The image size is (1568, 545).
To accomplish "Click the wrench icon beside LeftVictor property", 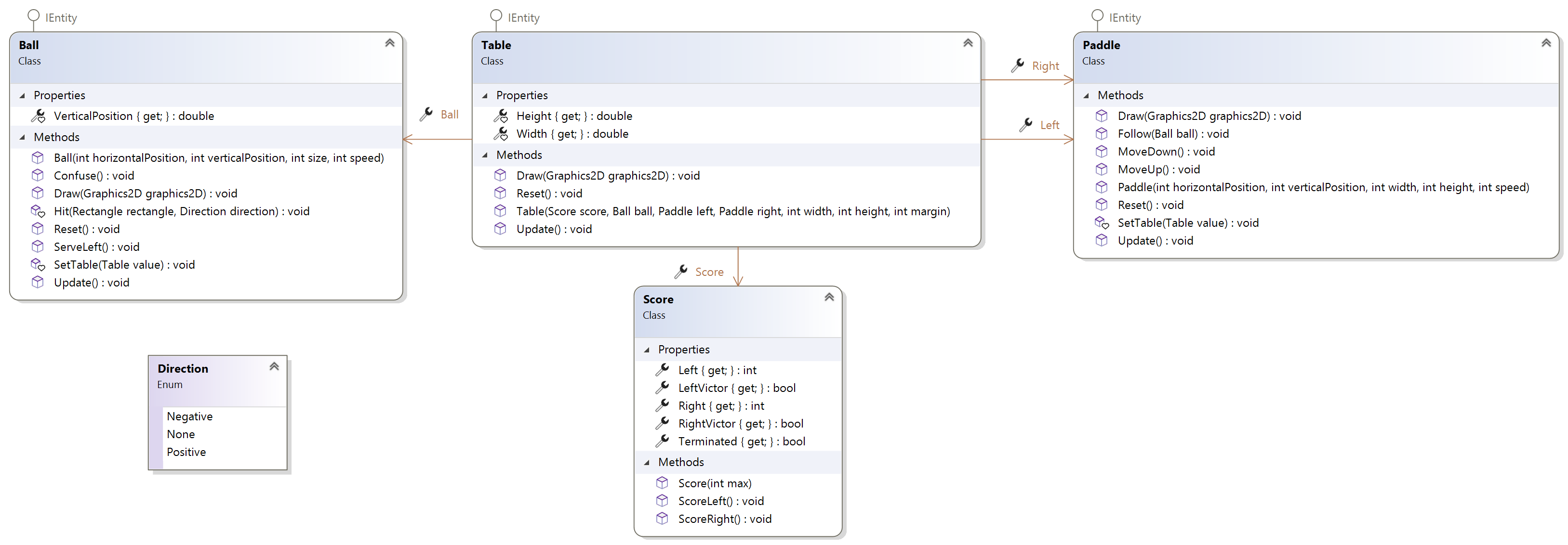I will (x=662, y=388).
